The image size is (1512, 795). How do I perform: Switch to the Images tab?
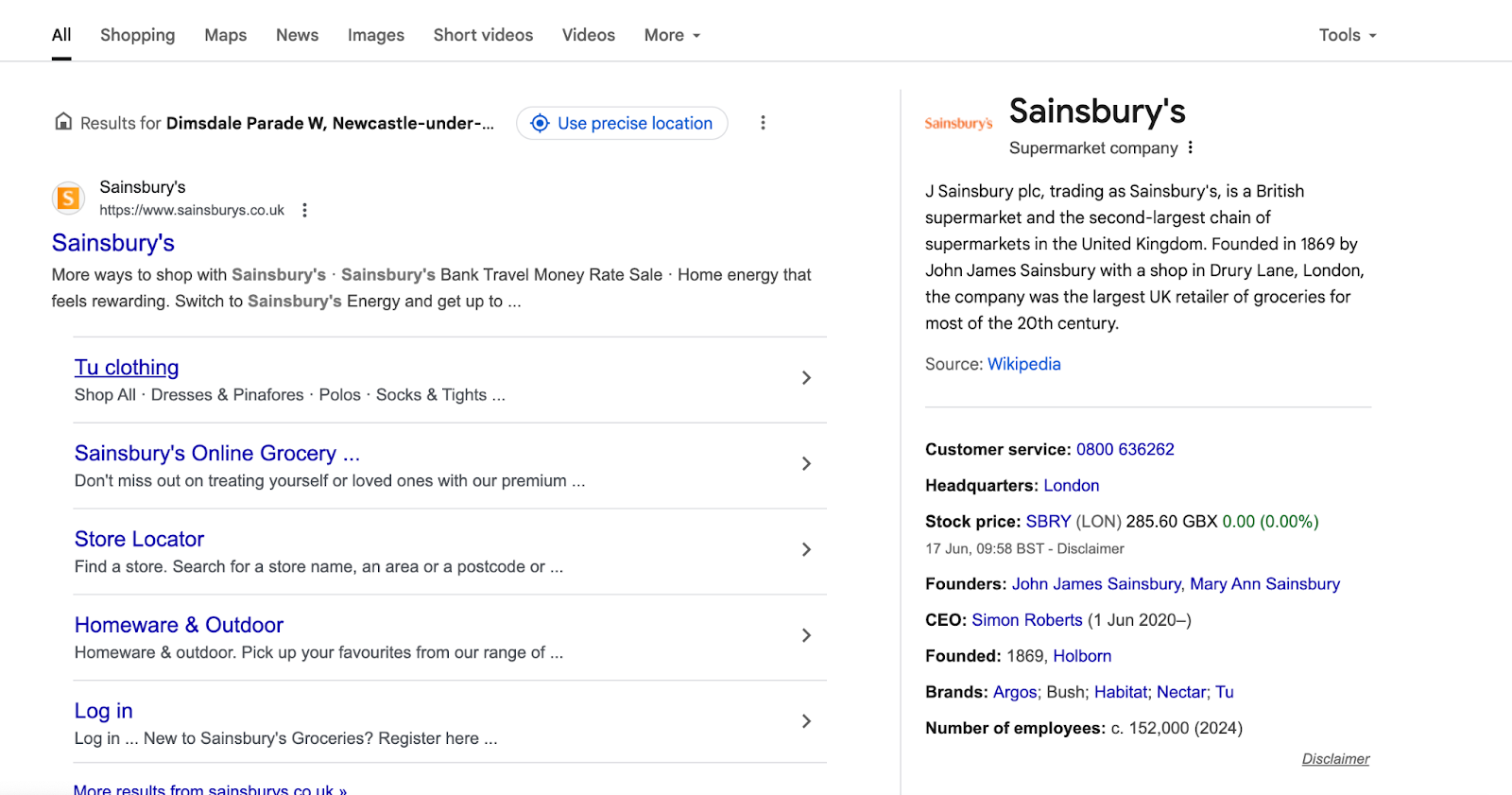pyautogui.click(x=376, y=35)
